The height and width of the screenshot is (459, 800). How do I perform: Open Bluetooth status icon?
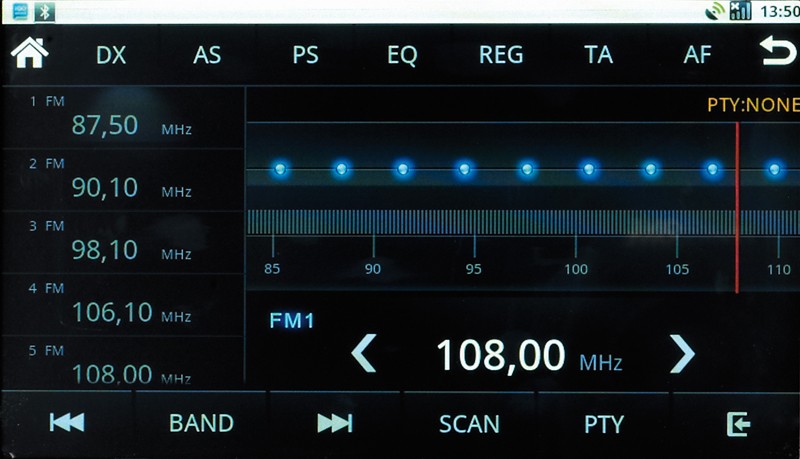pyautogui.click(x=44, y=11)
